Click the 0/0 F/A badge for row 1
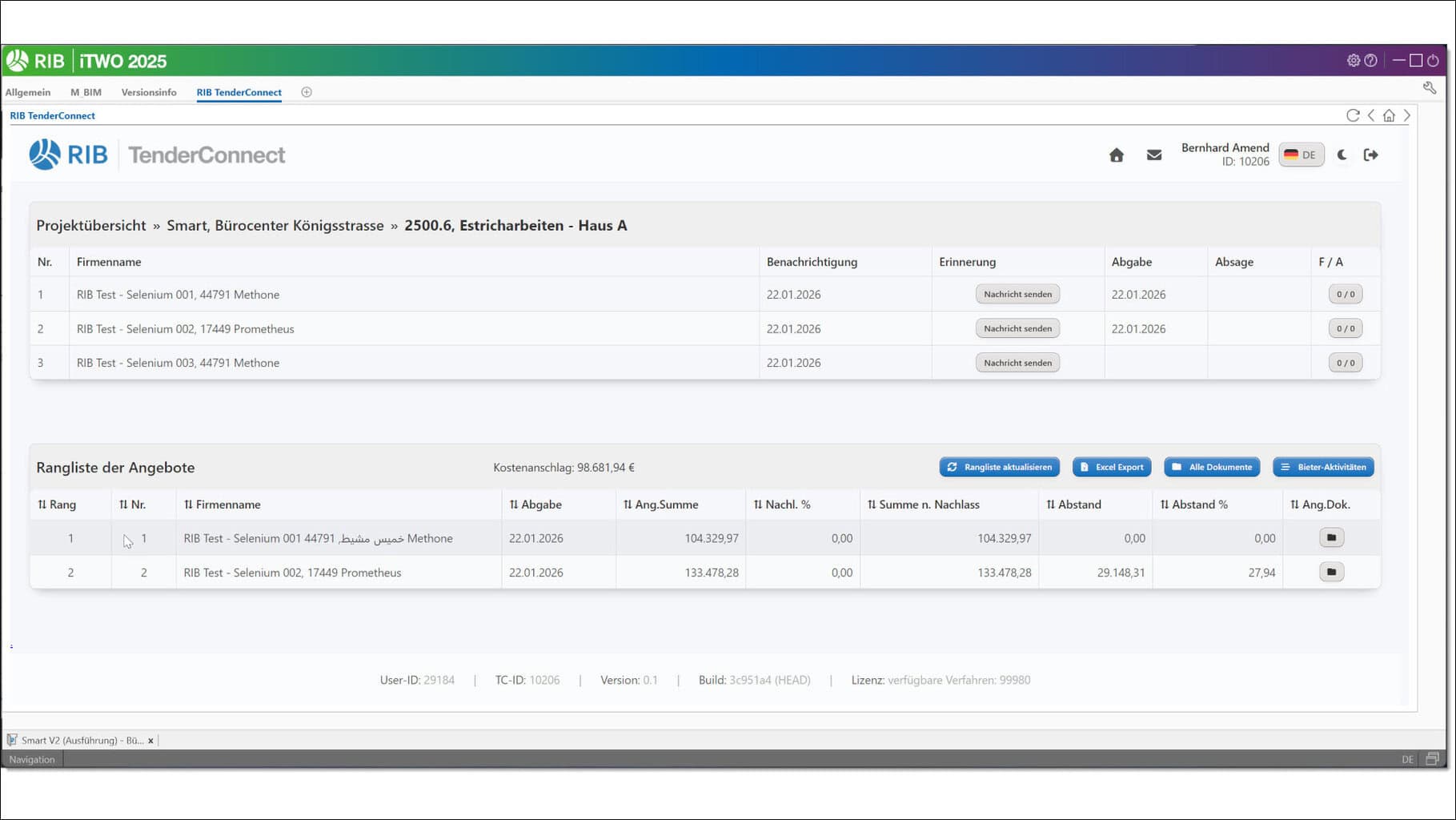Viewport: 1456px width, 820px height. [x=1345, y=295]
